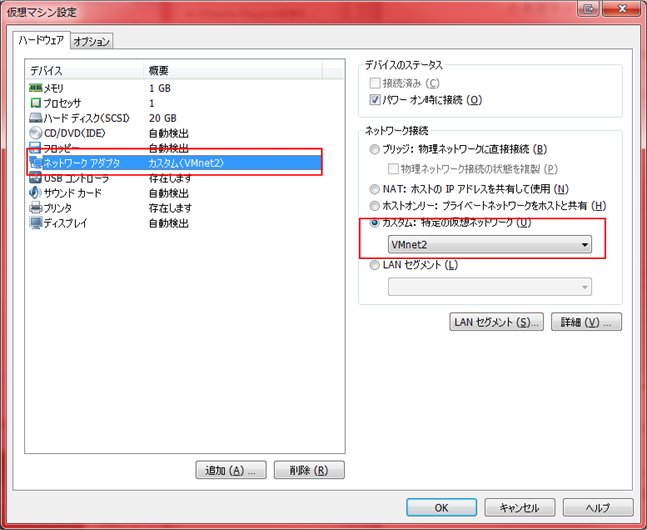Screen dimensions: 647x530
Task: Select the メモリ device icon
Action: tap(35, 88)
